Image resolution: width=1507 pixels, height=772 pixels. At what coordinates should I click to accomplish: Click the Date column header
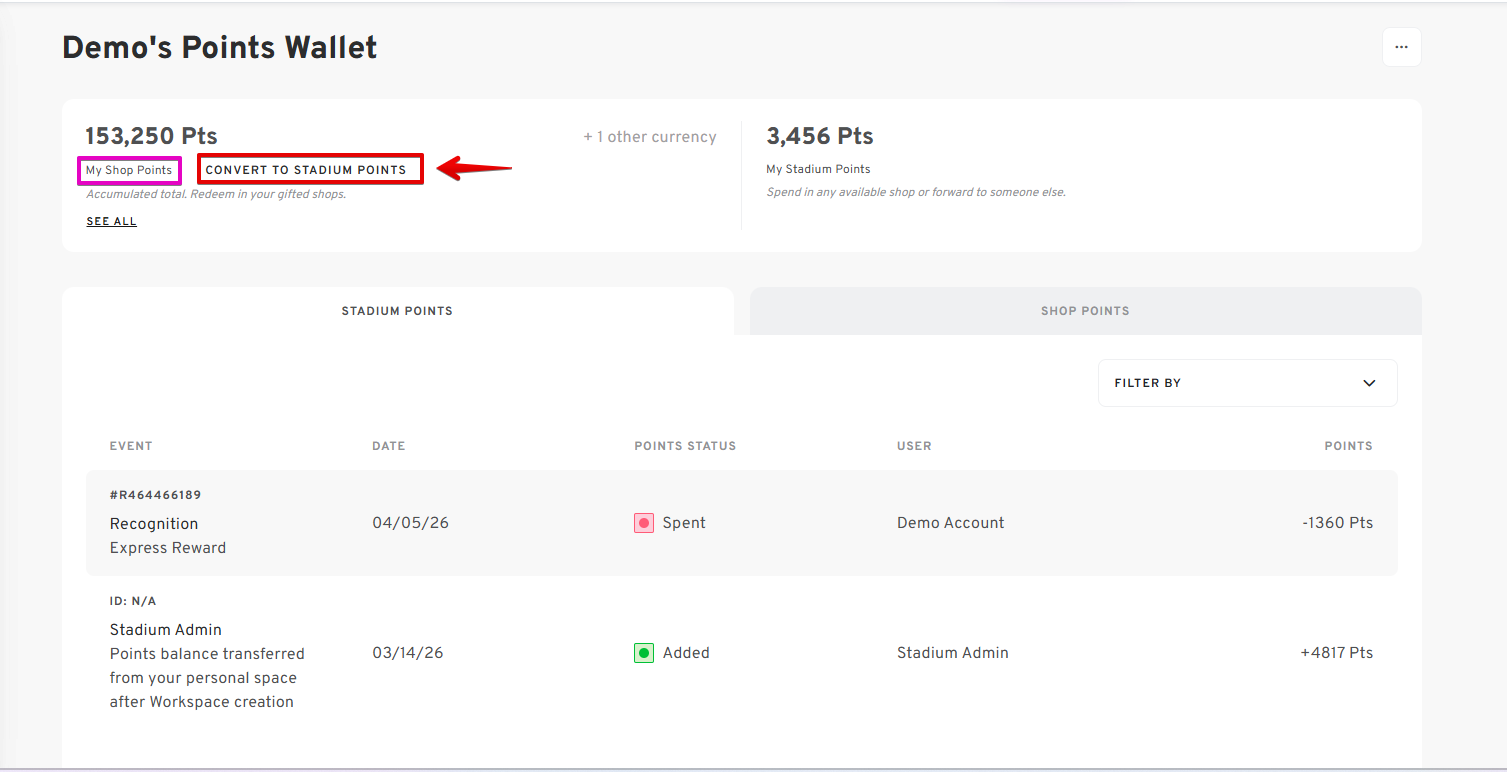pyautogui.click(x=388, y=446)
